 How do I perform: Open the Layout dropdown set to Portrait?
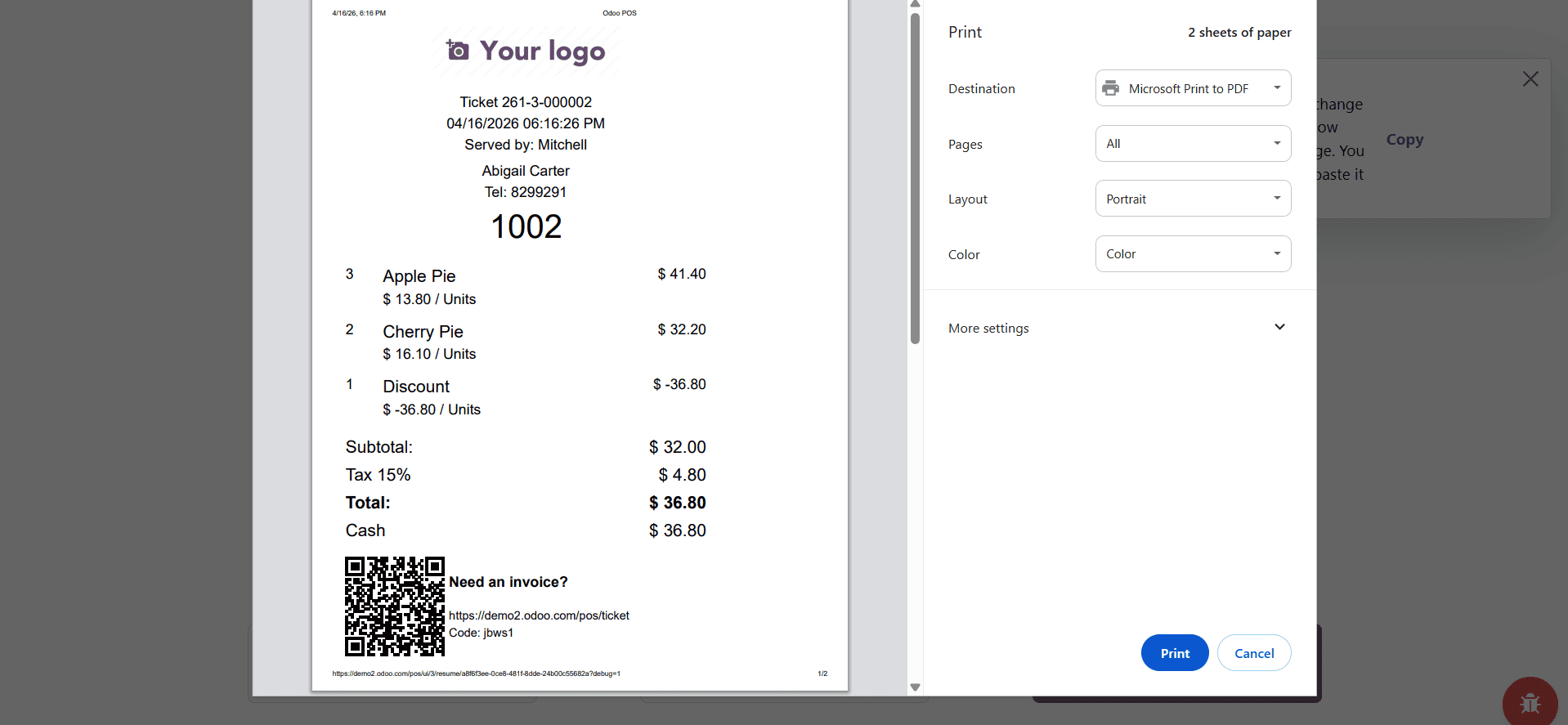click(1193, 199)
